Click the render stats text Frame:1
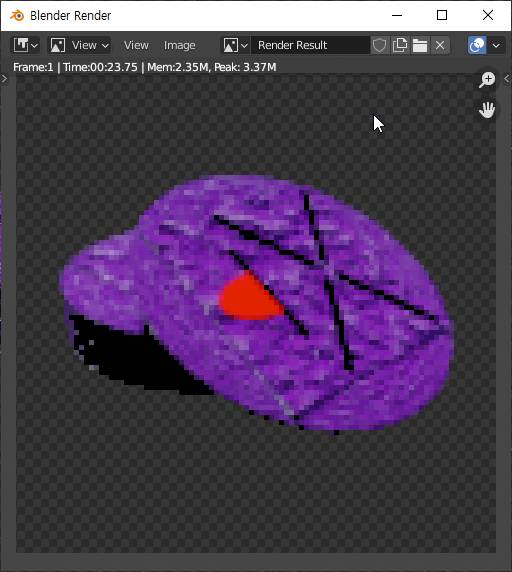The width and height of the screenshot is (512, 572). tap(33, 67)
